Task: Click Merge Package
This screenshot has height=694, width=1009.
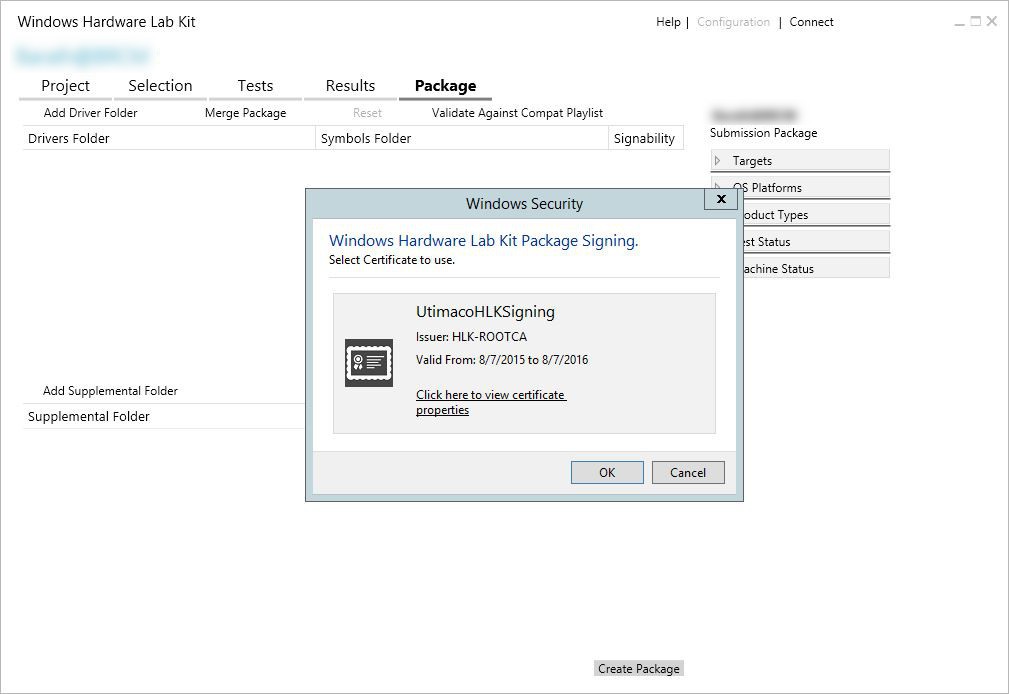Action: [245, 113]
